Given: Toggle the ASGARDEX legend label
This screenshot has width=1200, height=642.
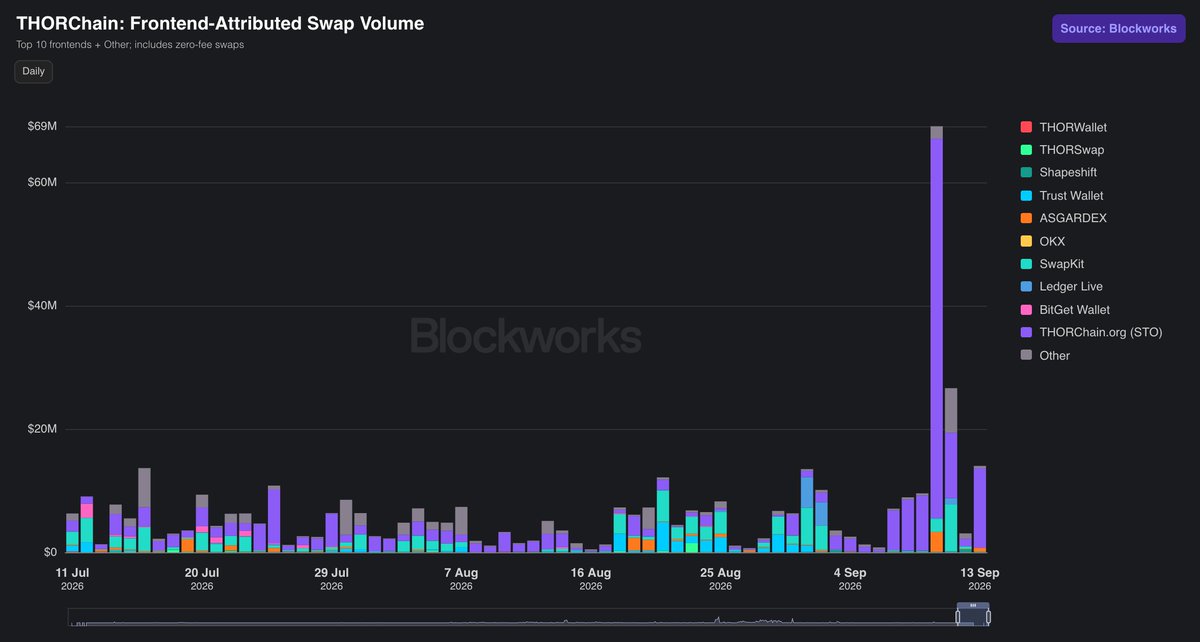Looking at the screenshot, I should 1073,218.
